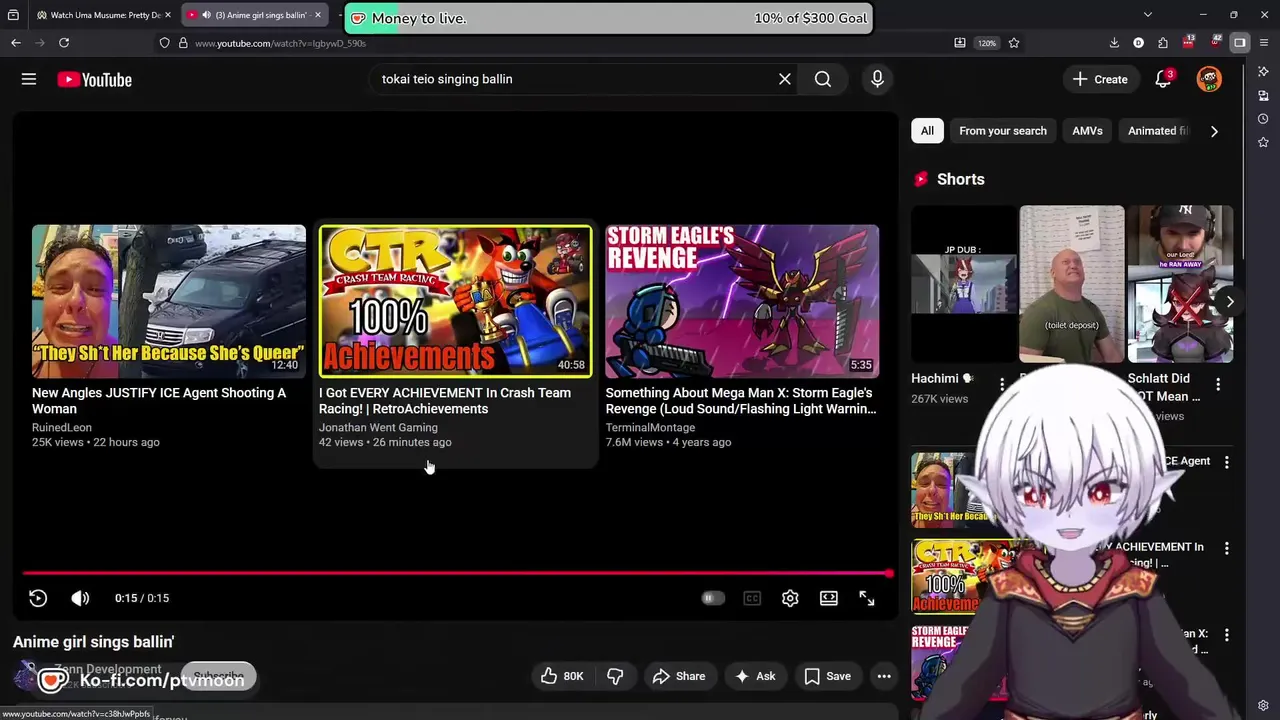Click the red video progress bar

click(x=456, y=573)
